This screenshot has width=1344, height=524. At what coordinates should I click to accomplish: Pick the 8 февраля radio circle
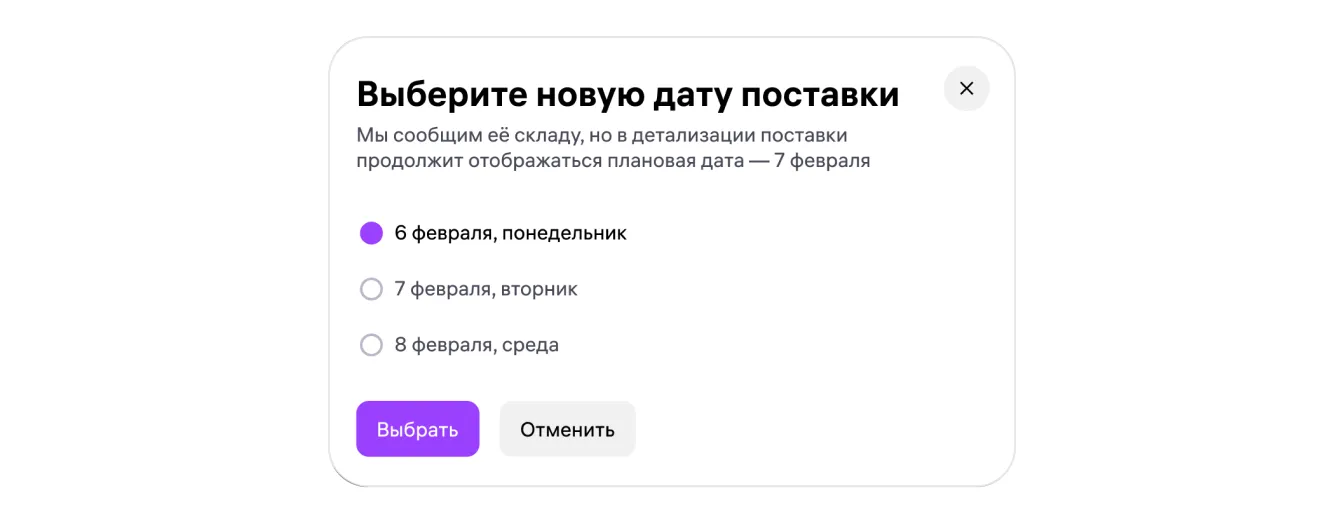click(x=371, y=345)
